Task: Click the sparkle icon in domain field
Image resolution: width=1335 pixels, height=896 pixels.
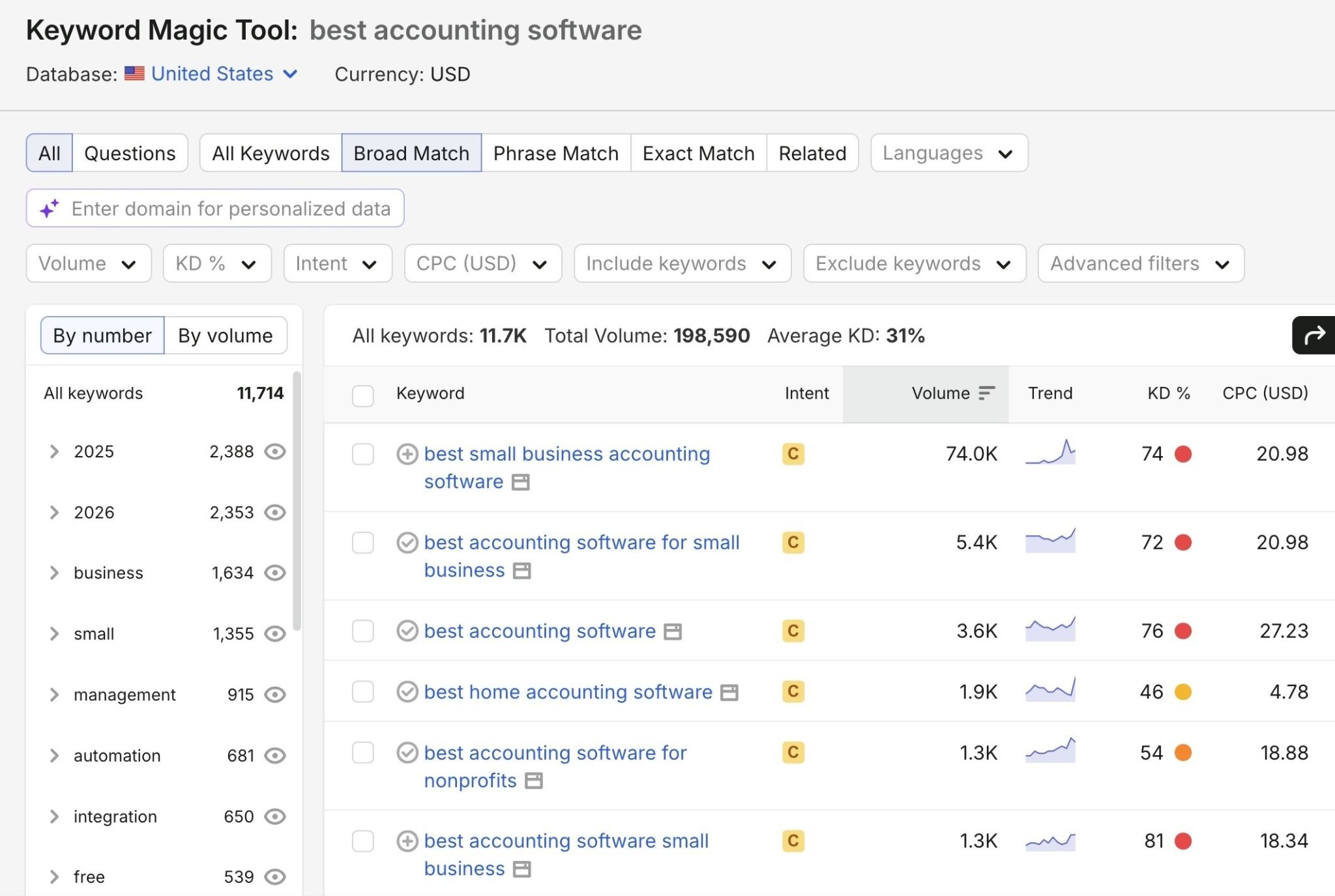Action: [50, 209]
